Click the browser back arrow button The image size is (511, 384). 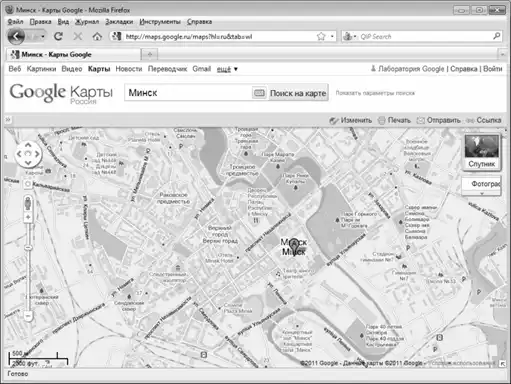(16, 36)
